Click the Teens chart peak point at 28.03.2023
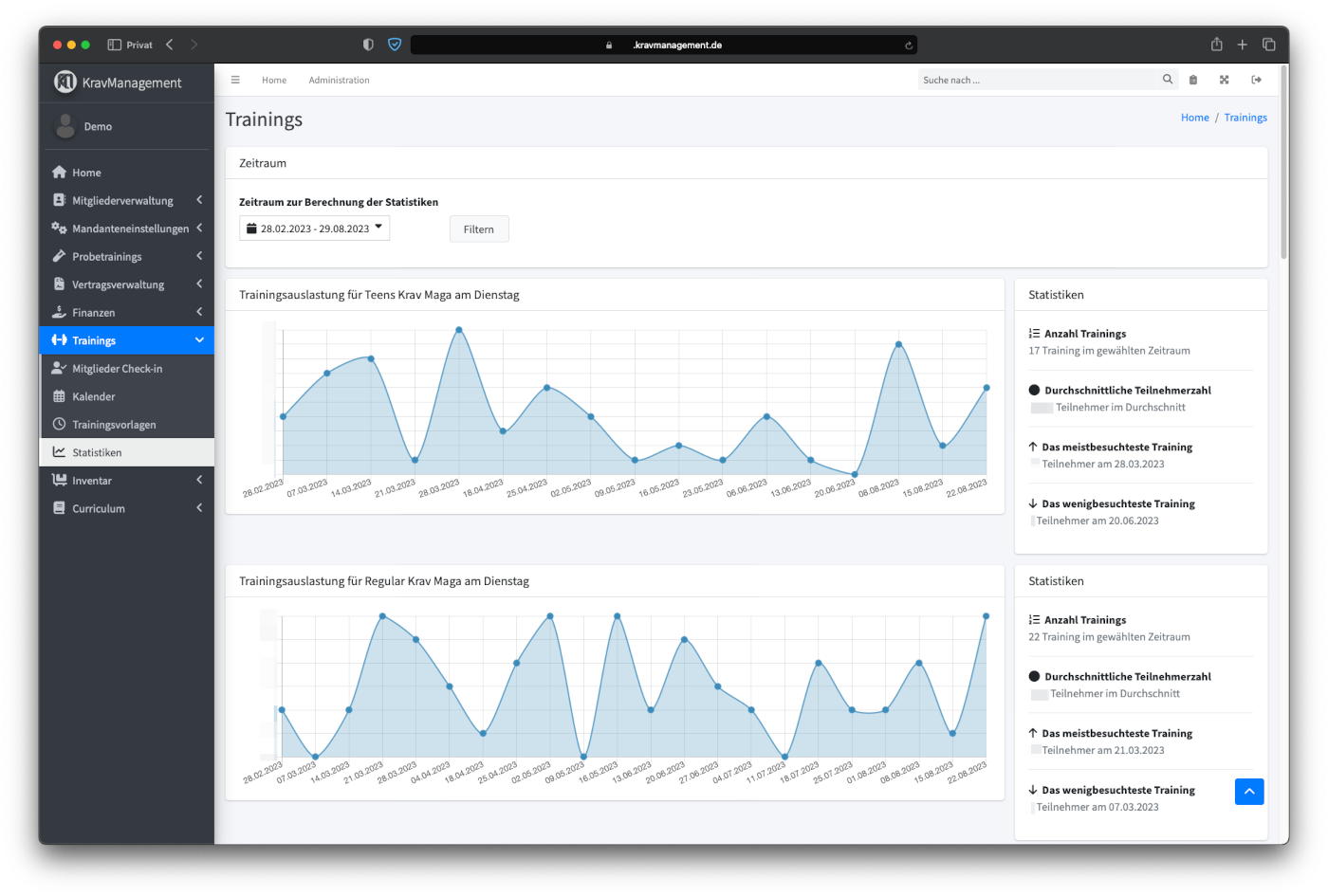Screen dimensions: 1328x896 (x=459, y=330)
